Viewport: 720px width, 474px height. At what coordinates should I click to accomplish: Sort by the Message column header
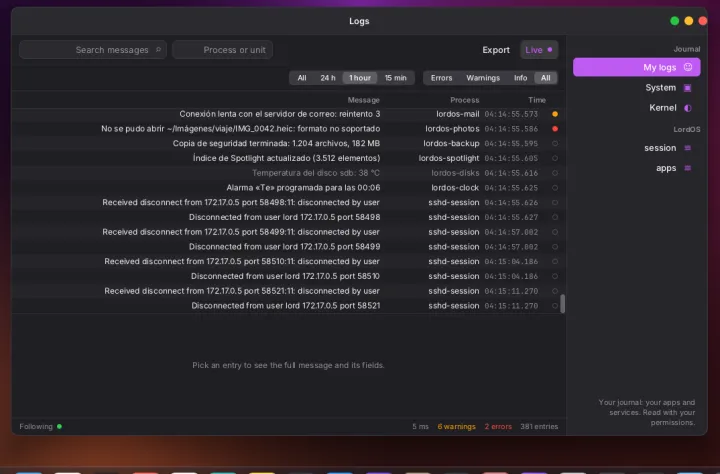(363, 100)
